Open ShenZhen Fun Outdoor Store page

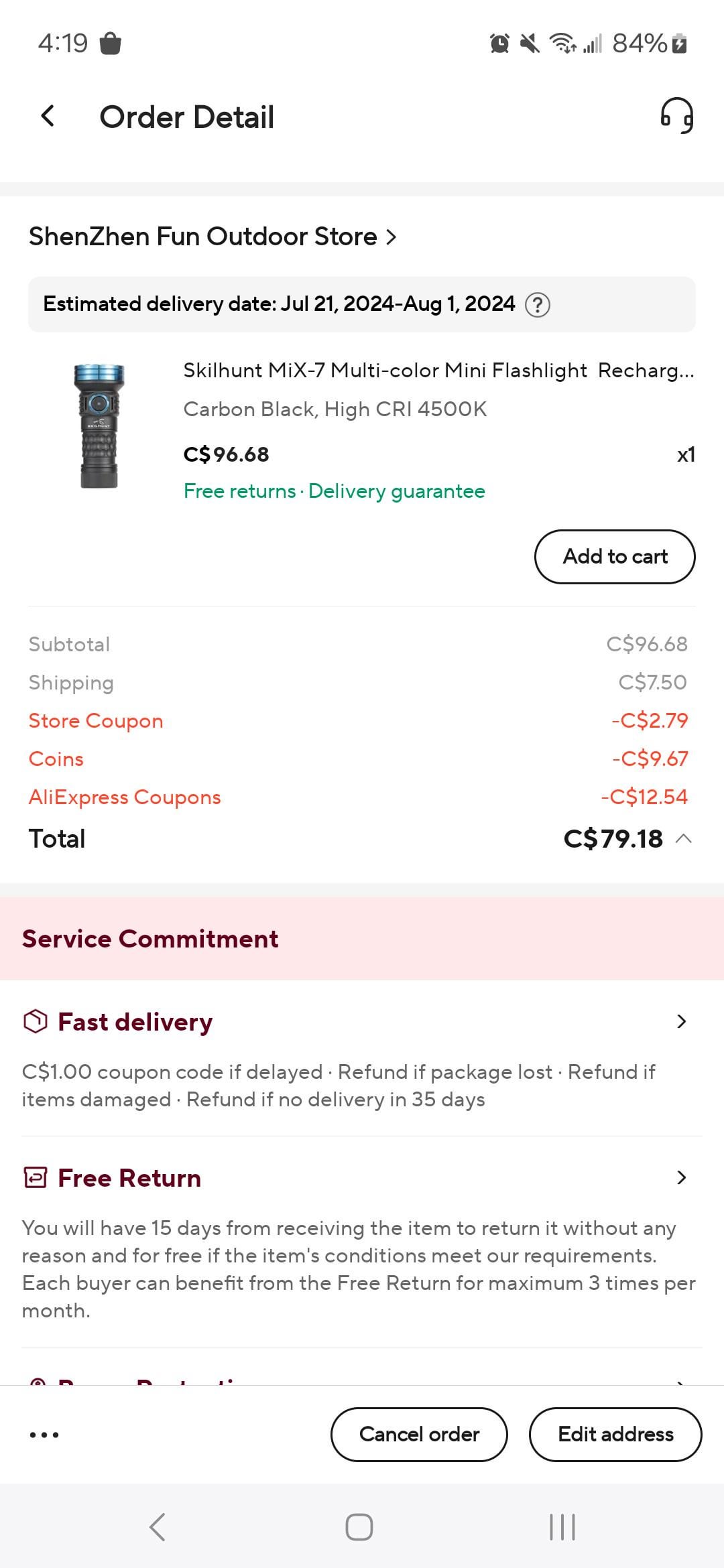click(x=213, y=237)
